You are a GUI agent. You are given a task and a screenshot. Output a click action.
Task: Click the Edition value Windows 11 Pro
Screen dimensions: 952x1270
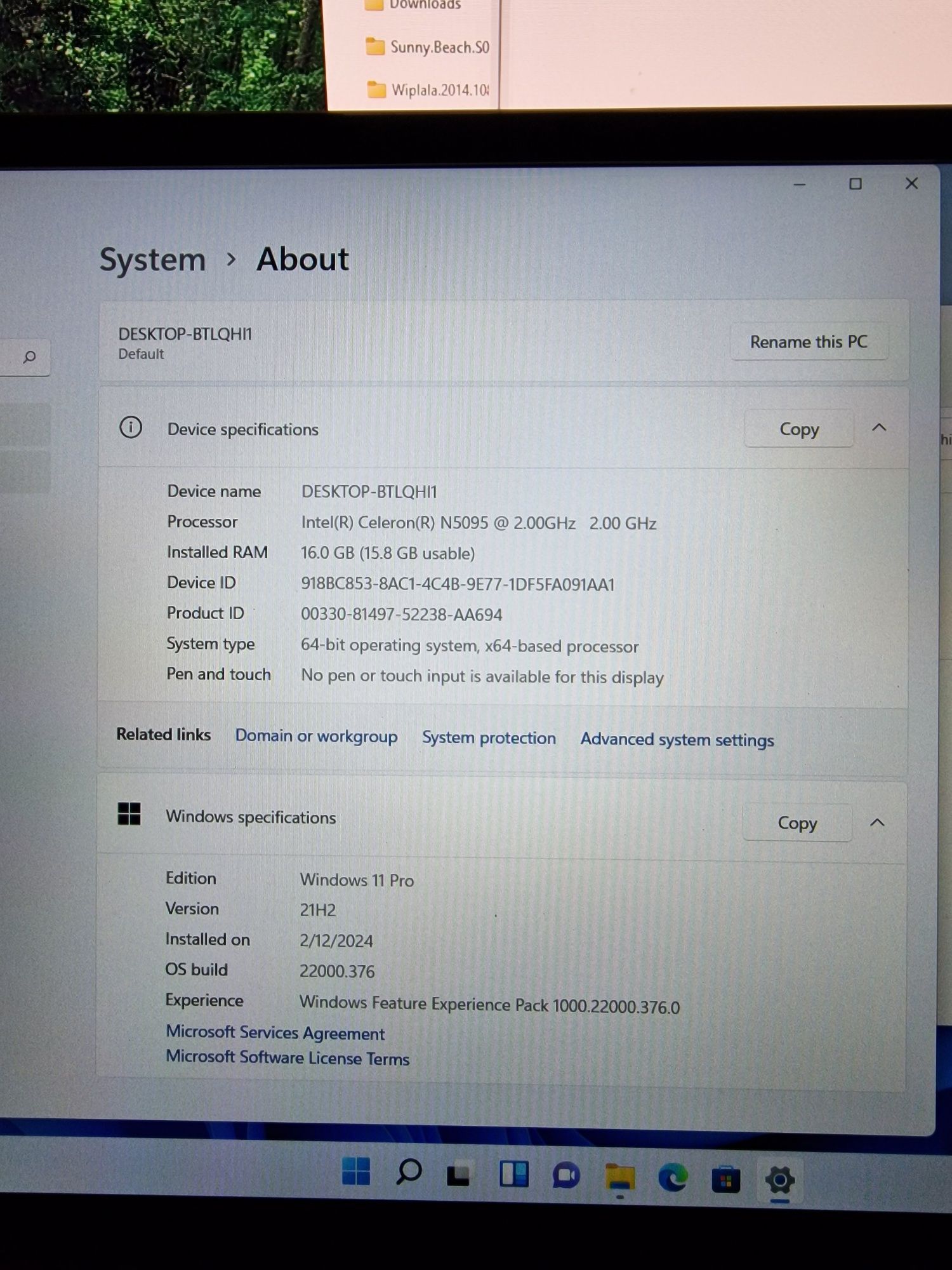coord(357,880)
